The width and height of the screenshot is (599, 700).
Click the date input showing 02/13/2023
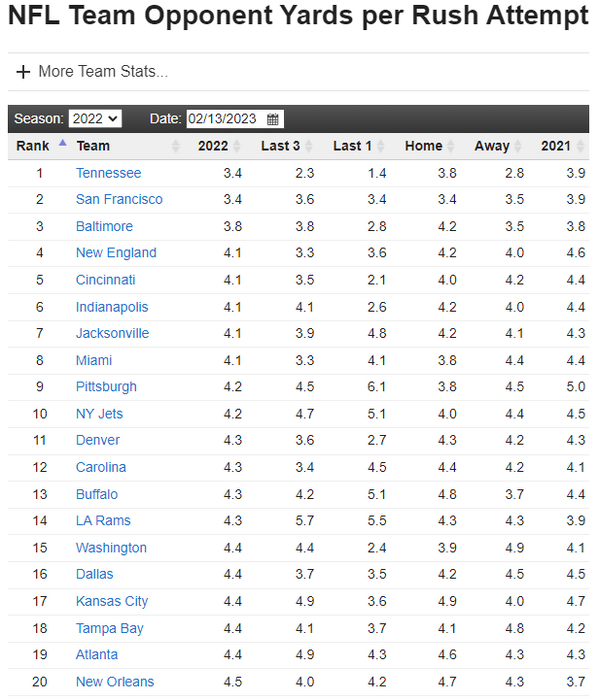pyautogui.click(x=235, y=119)
